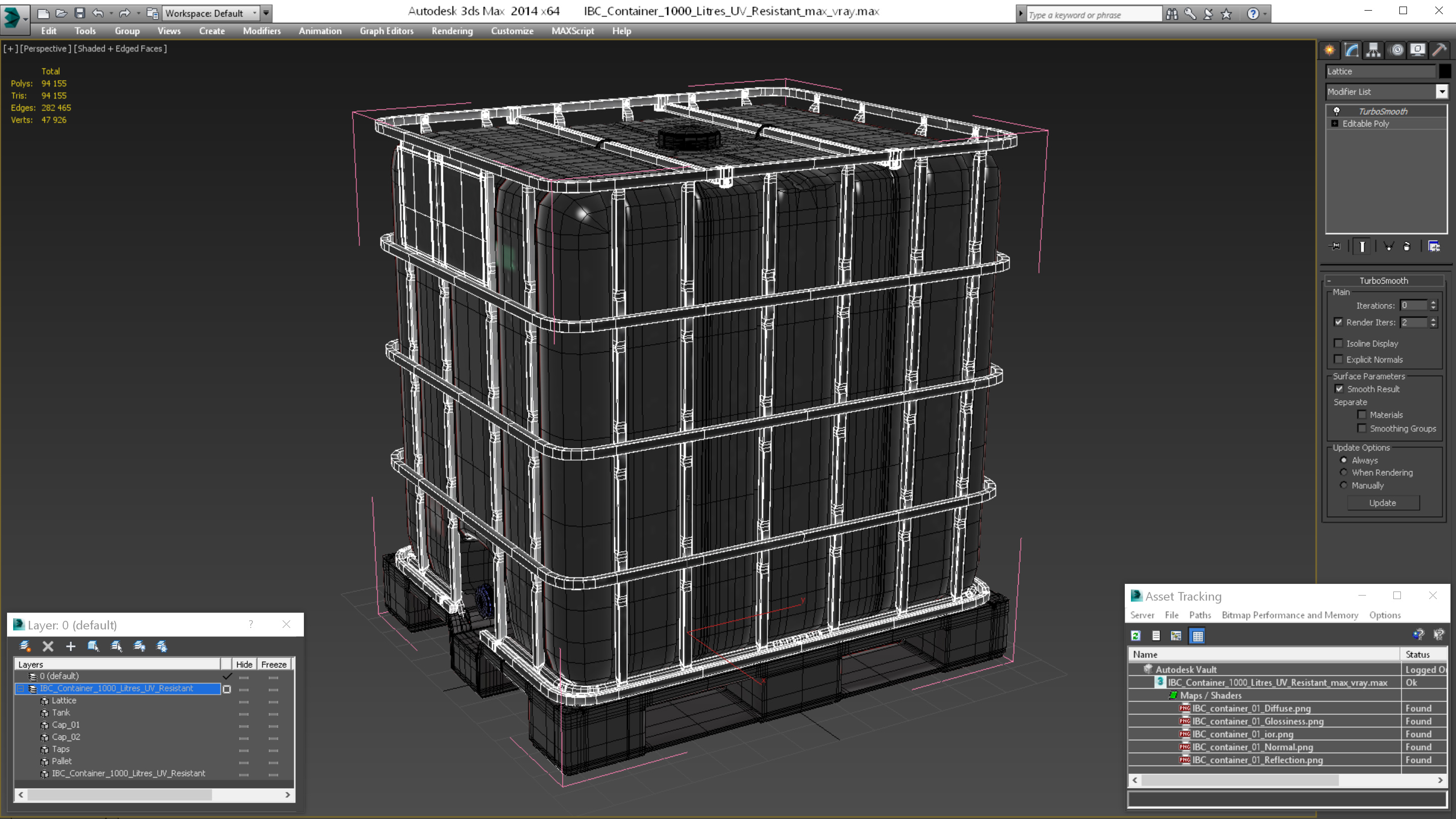Open Bitmap Performance and Memory menu

coord(1290,615)
